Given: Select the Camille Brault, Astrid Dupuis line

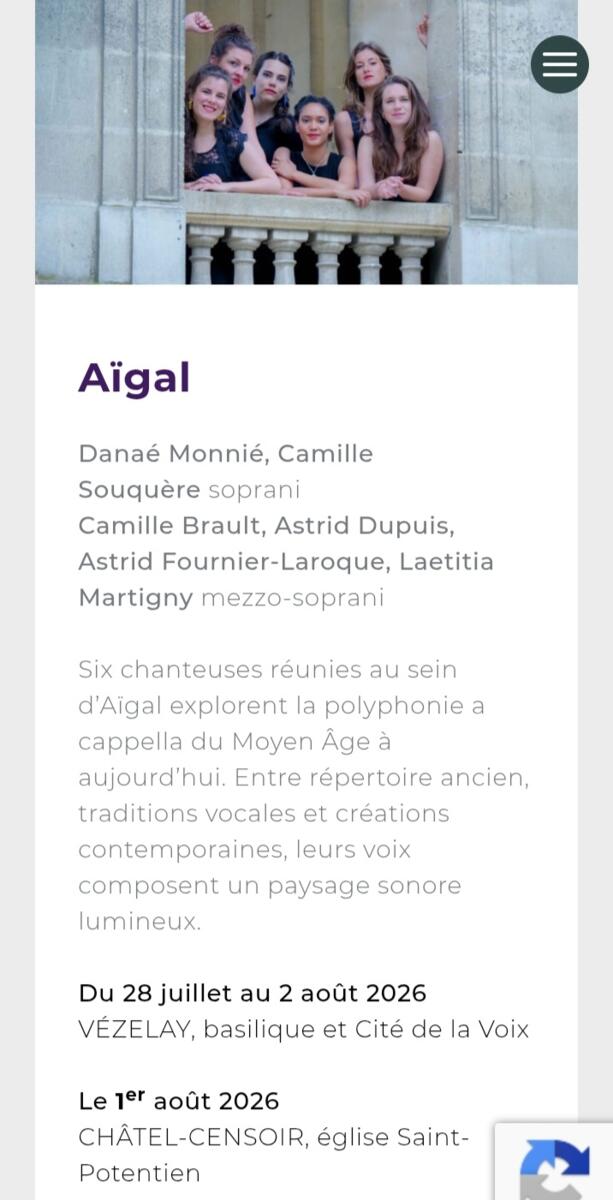Looking at the screenshot, I should (266, 526).
